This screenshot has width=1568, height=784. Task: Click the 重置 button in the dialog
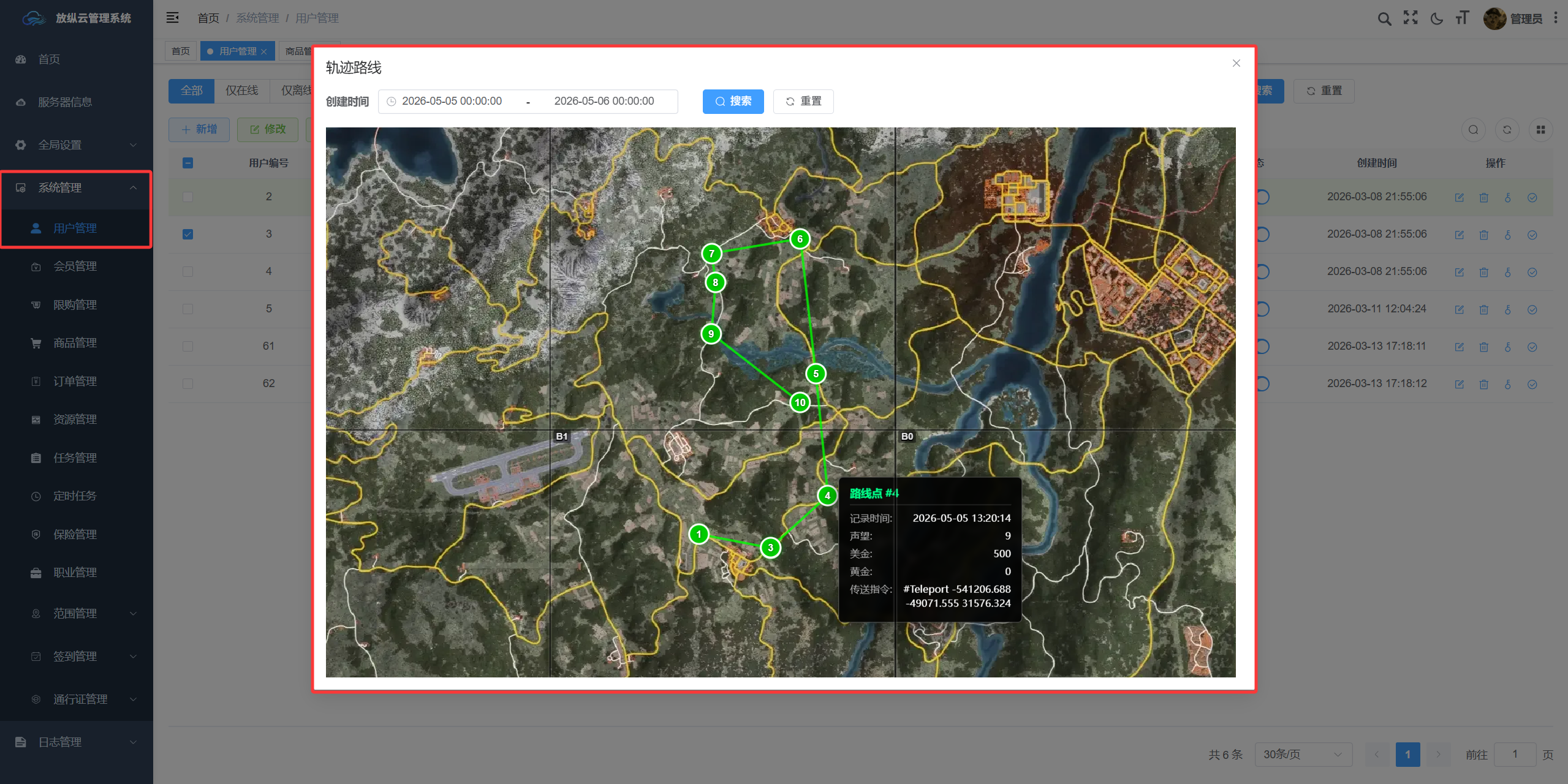803,102
